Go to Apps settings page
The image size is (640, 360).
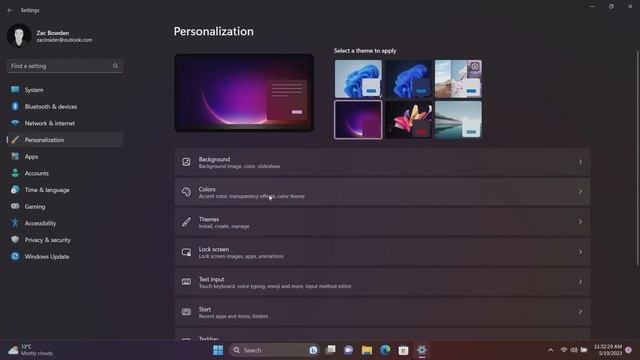[x=65, y=156]
